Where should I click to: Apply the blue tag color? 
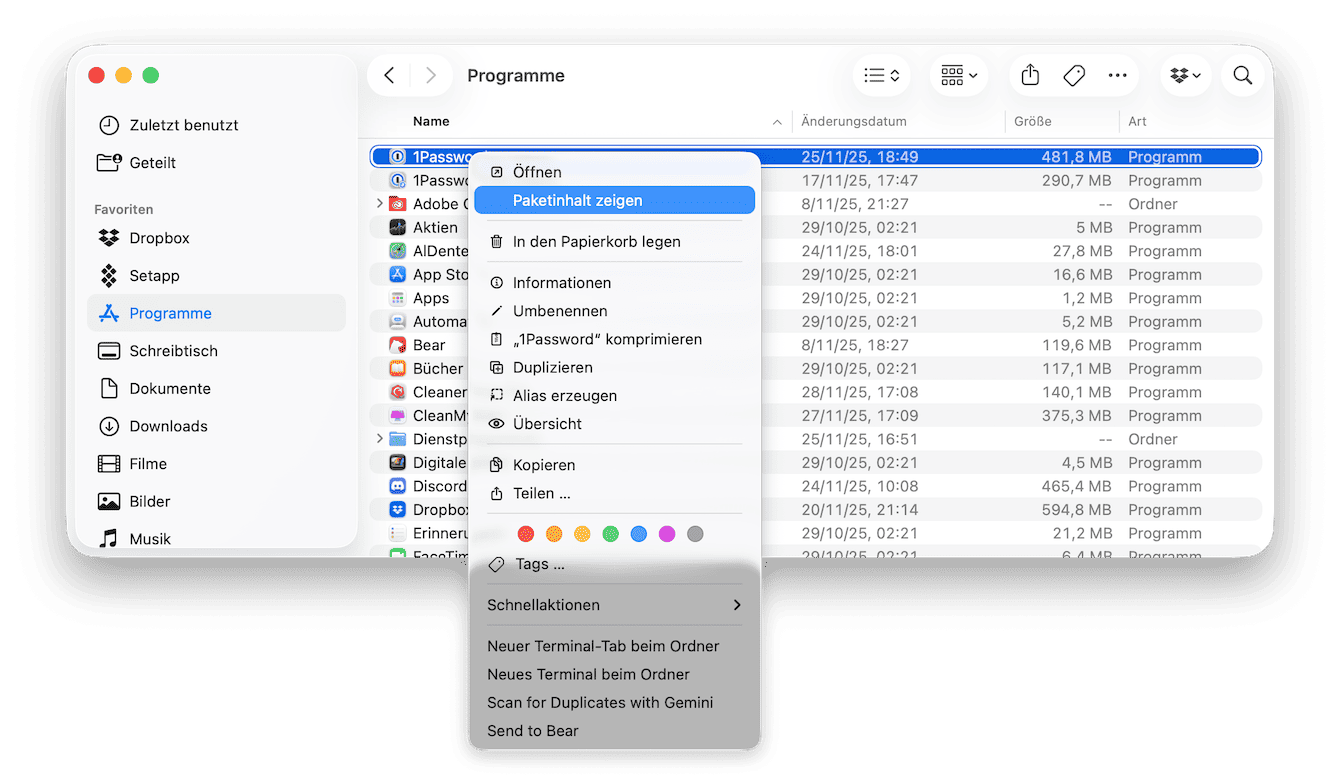point(639,534)
